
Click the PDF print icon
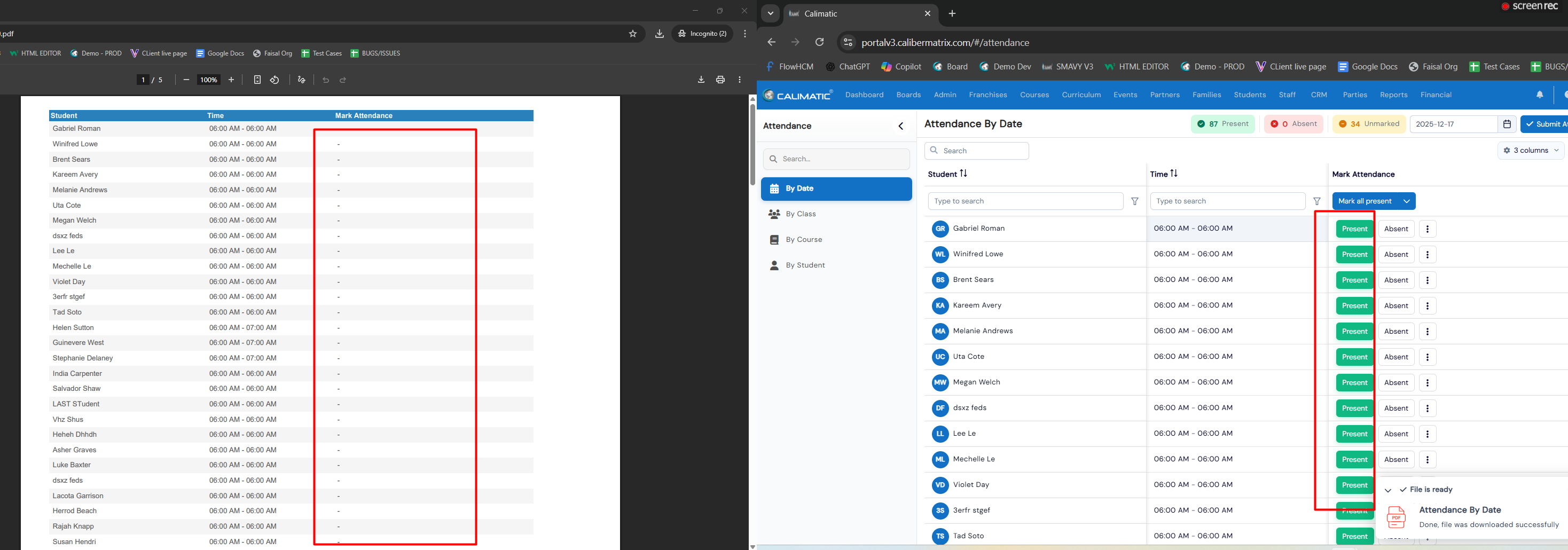pos(720,80)
